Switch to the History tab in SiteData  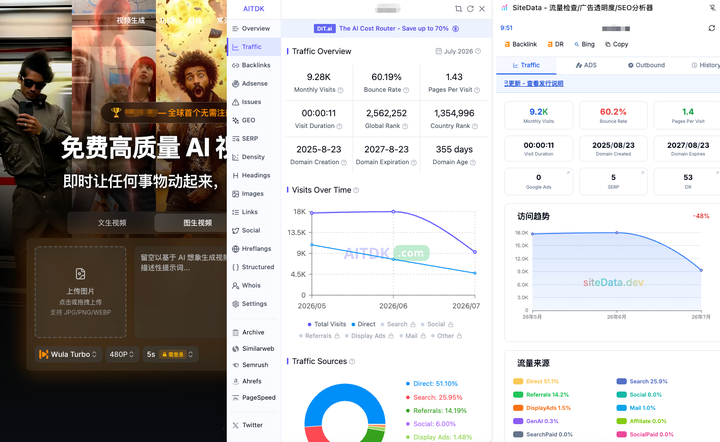click(x=706, y=65)
